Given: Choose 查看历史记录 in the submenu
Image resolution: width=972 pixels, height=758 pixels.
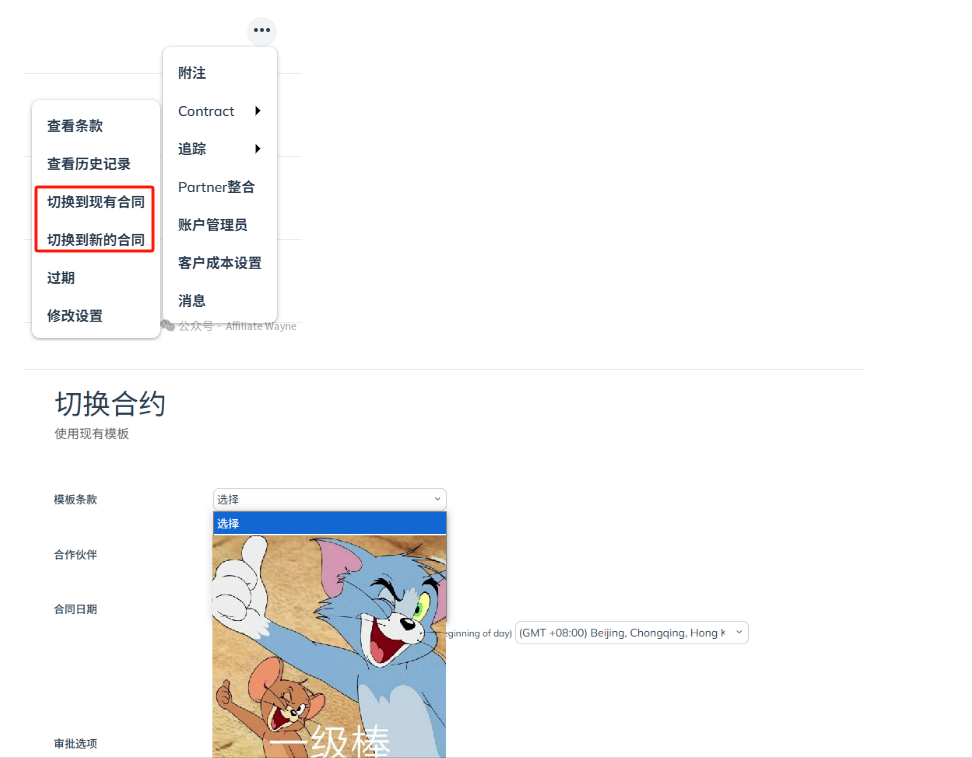Looking at the screenshot, I should (89, 164).
